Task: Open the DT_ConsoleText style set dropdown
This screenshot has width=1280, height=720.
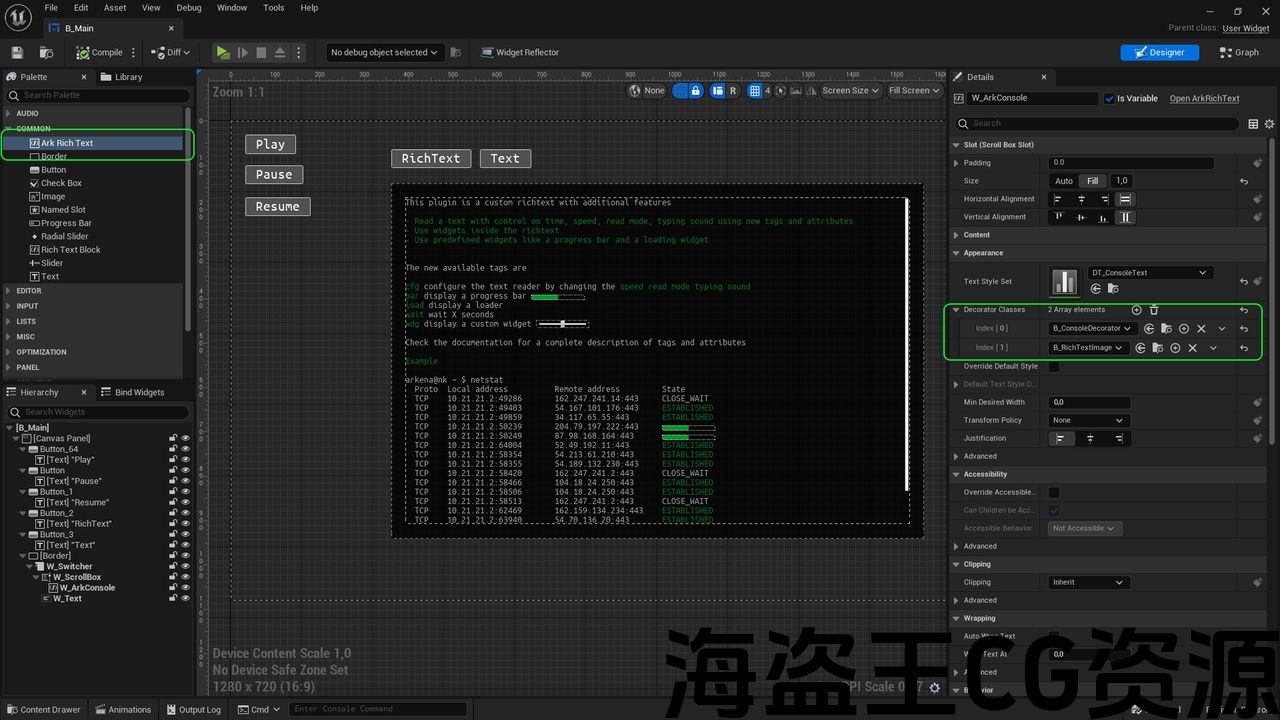Action: coord(1150,273)
